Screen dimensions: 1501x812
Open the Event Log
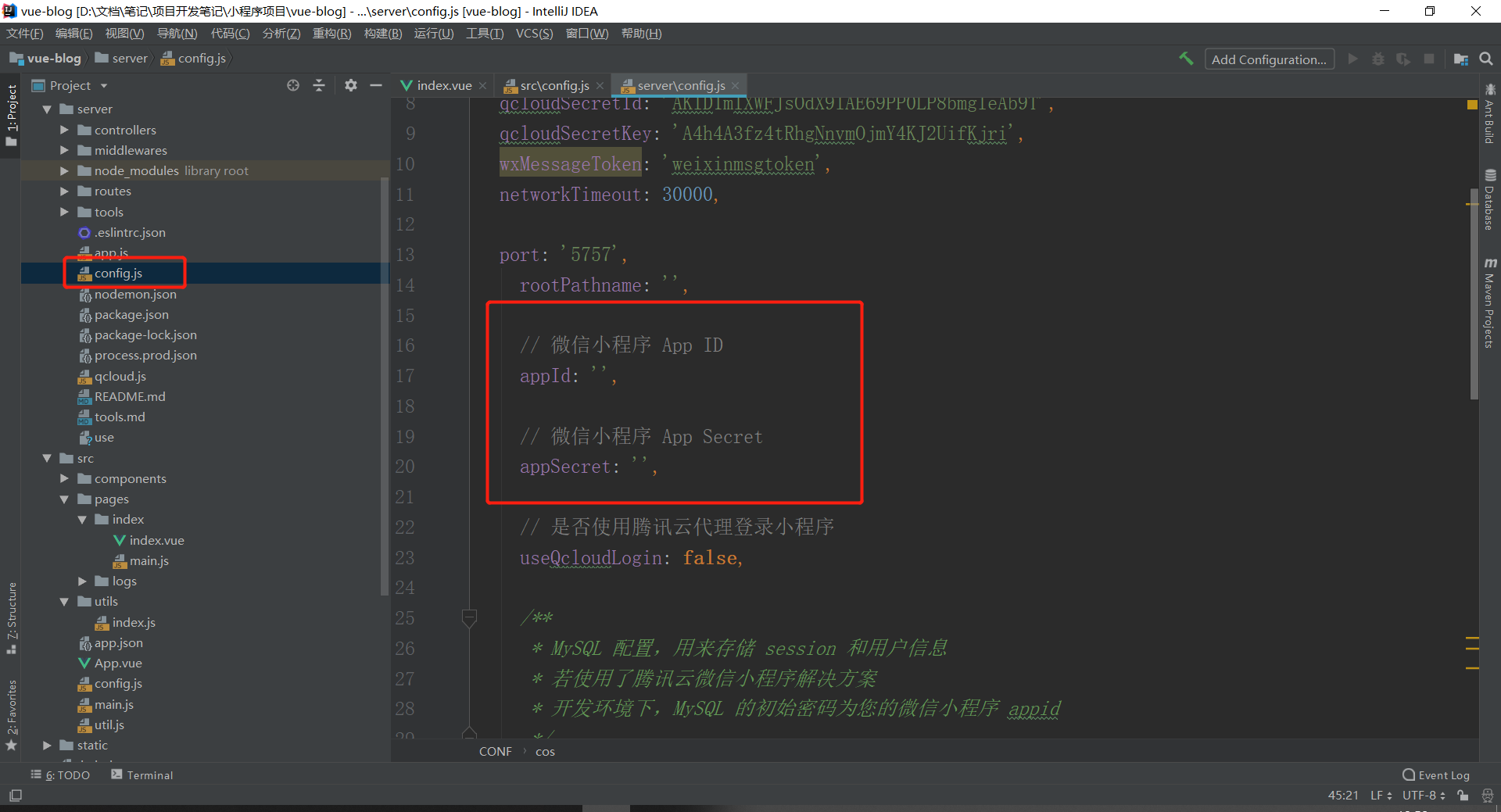tap(1436, 775)
